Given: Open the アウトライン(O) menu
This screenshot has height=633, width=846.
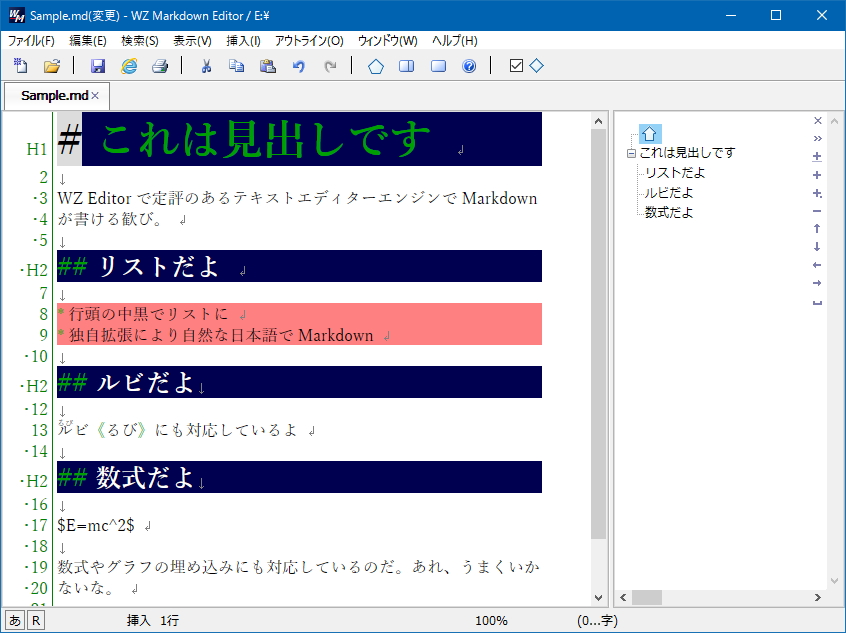Looking at the screenshot, I should click(x=309, y=40).
